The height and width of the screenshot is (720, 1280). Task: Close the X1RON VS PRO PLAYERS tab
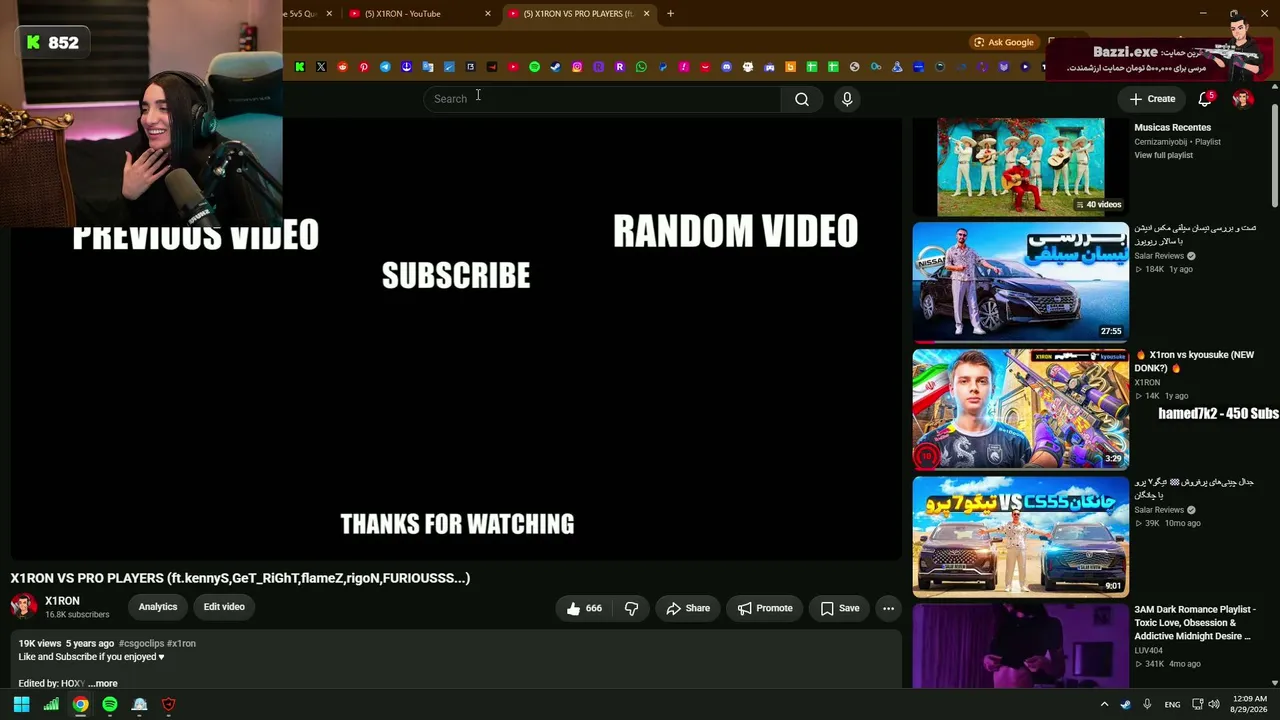coord(647,14)
